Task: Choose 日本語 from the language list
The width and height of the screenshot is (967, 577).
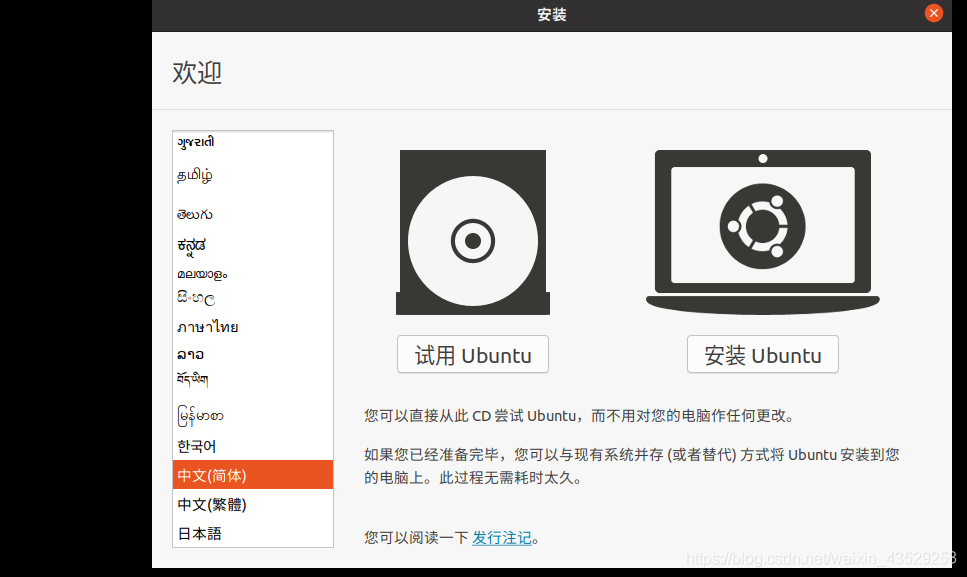Action: pos(253,533)
